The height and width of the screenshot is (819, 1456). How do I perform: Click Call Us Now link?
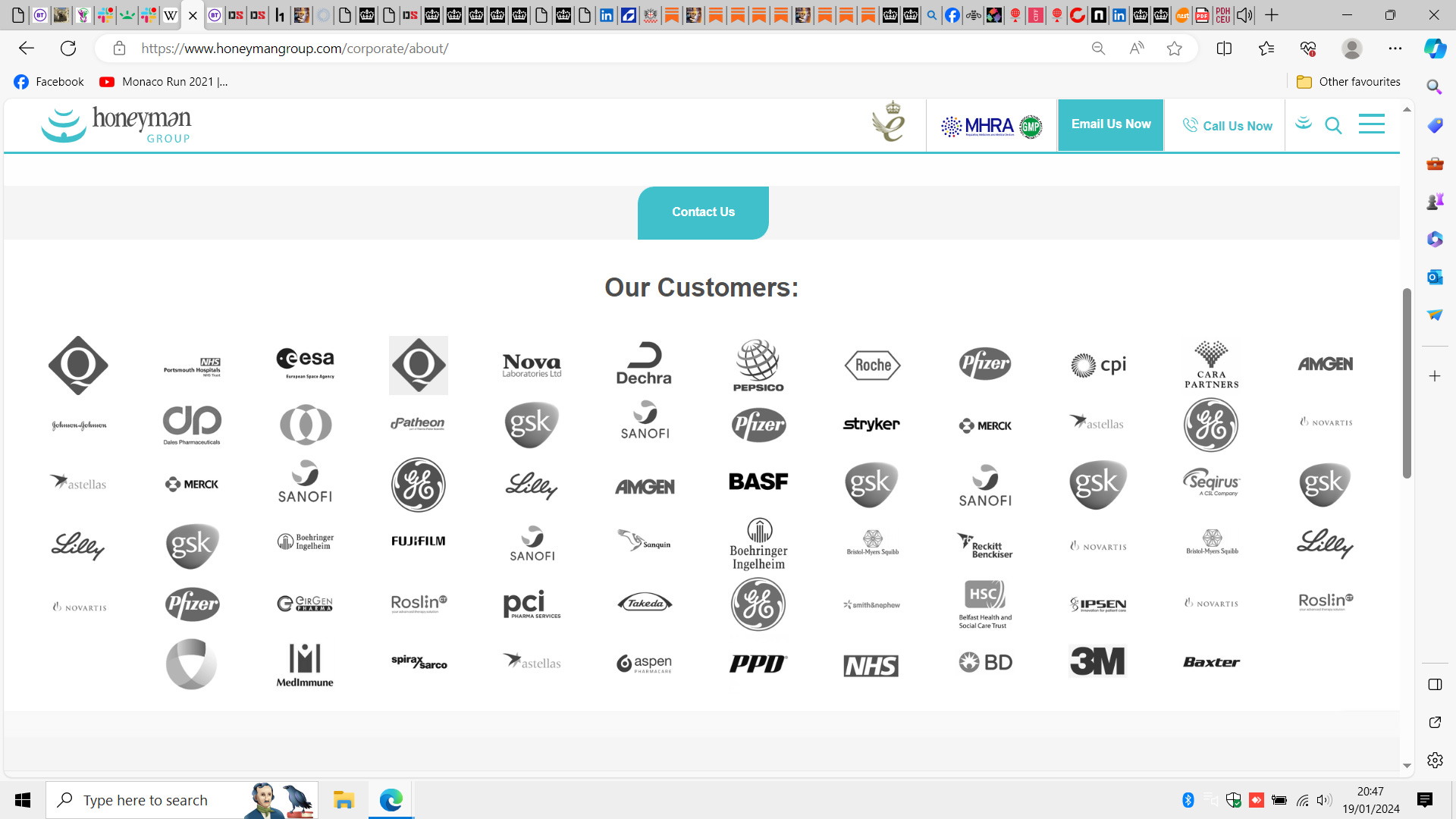click(1227, 126)
